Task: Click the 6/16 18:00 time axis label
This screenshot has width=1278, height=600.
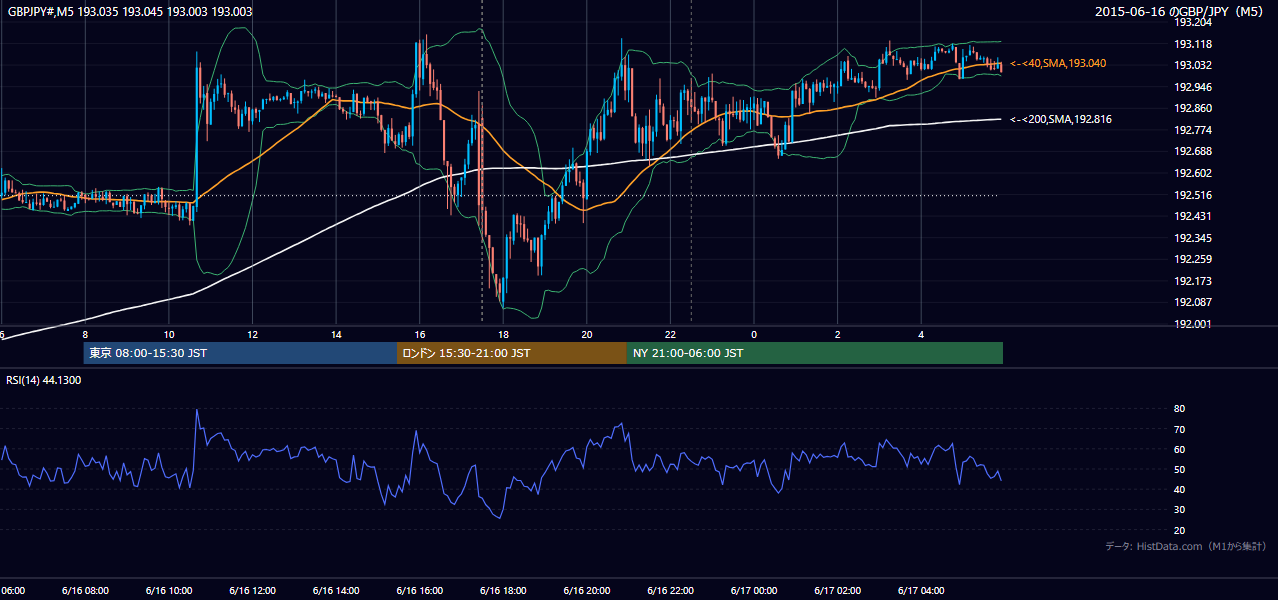Action: coord(503,590)
